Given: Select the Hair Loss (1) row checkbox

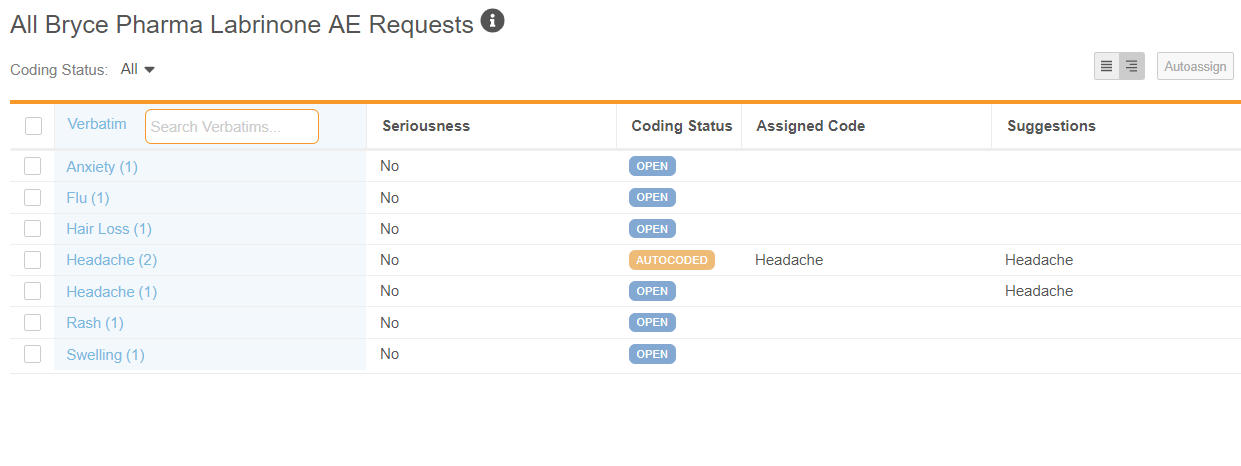Looking at the screenshot, I should [x=33, y=229].
